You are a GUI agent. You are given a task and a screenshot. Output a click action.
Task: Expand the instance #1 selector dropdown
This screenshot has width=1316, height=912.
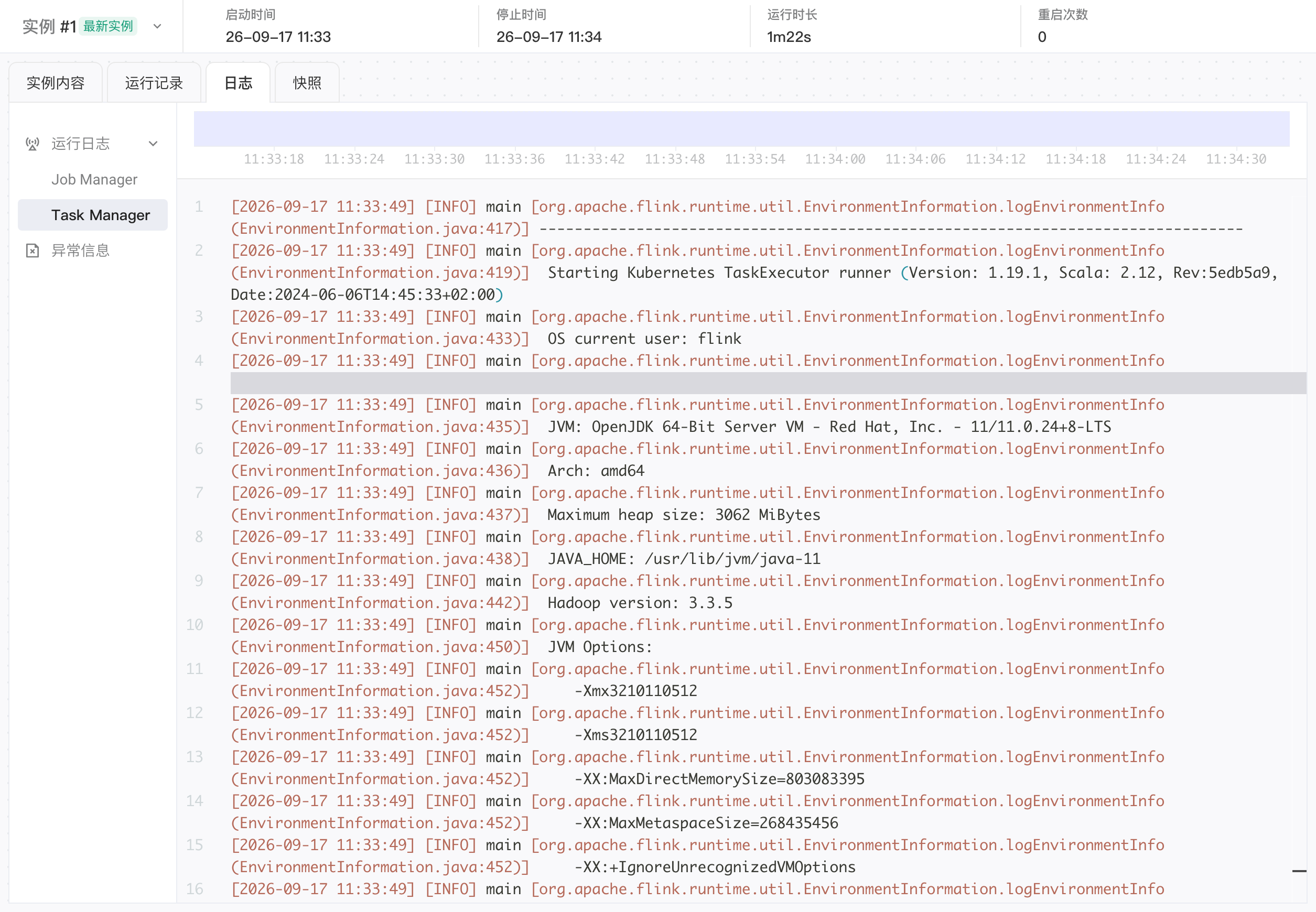[x=157, y=26]
